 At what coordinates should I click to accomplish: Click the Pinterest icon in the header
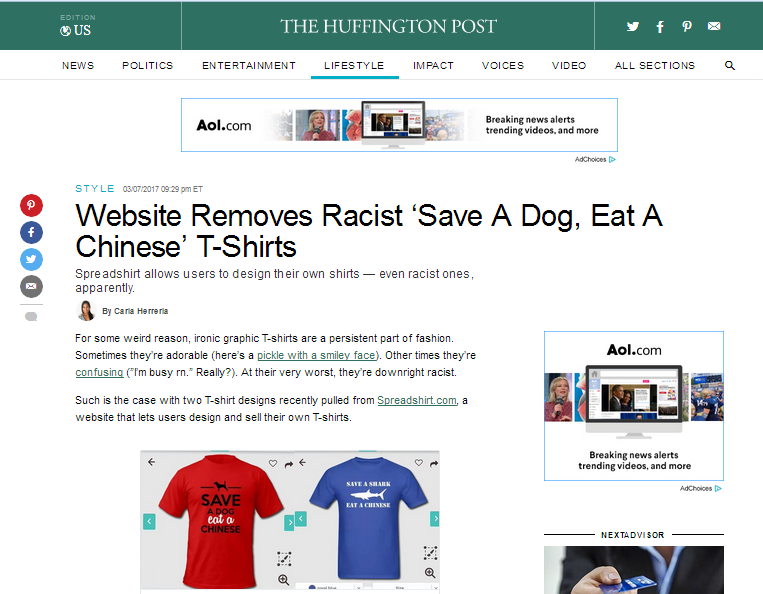tap(687, 27)
